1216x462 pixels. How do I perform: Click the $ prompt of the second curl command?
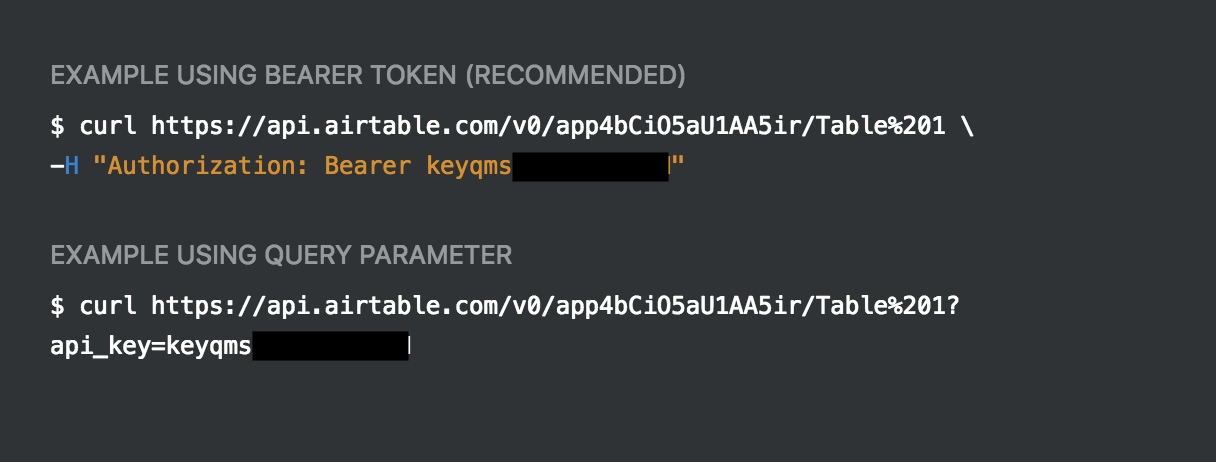click(57, 307)
